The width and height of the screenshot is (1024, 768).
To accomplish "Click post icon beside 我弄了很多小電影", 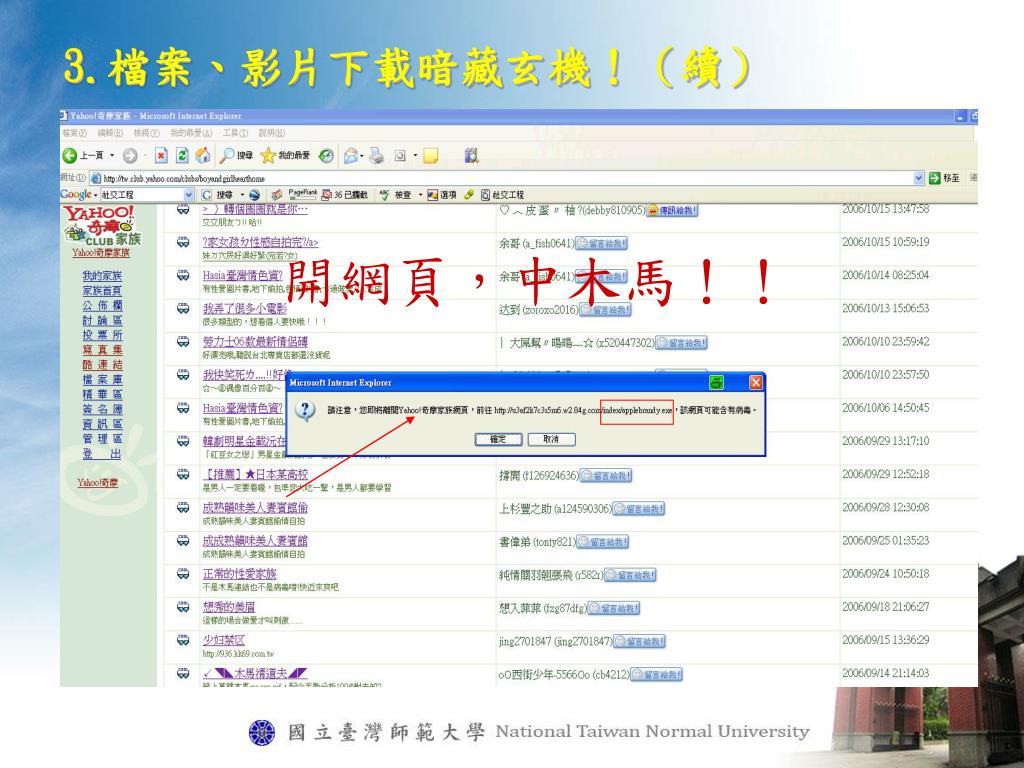I will coord(183,308).
